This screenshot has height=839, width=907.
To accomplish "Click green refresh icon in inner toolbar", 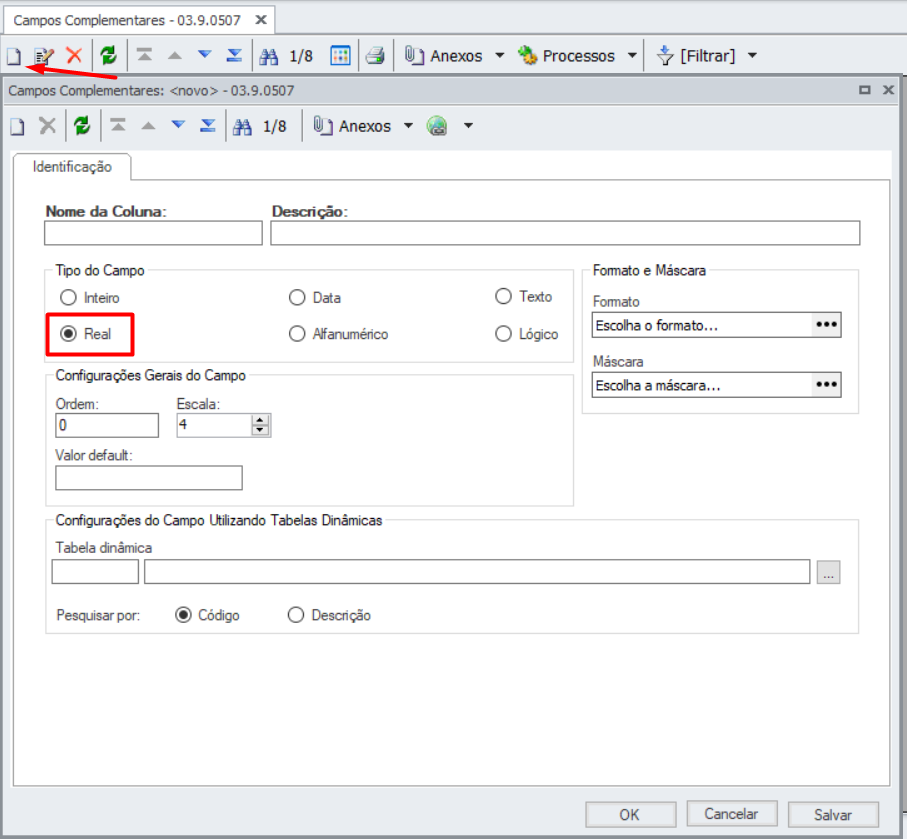I will (x=82, y=126).
